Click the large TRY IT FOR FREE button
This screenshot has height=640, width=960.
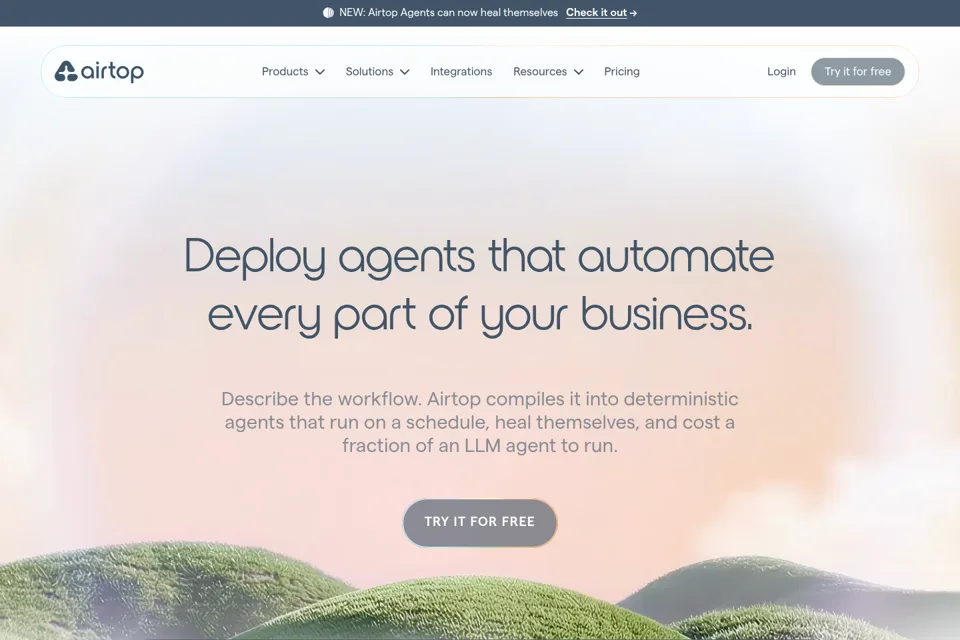(479, 522)
